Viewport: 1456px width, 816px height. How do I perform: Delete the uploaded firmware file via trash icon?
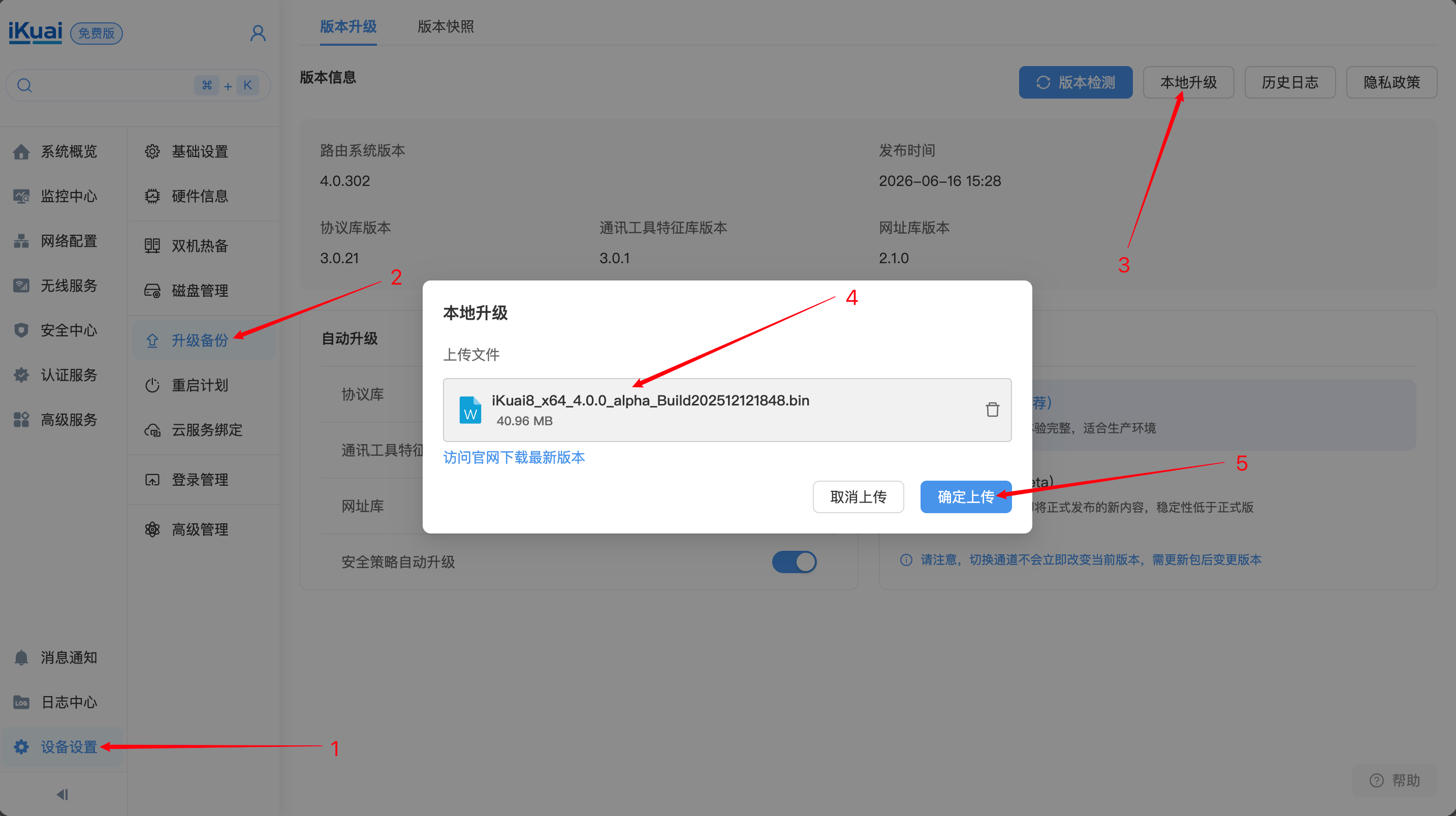pos(992,410)
